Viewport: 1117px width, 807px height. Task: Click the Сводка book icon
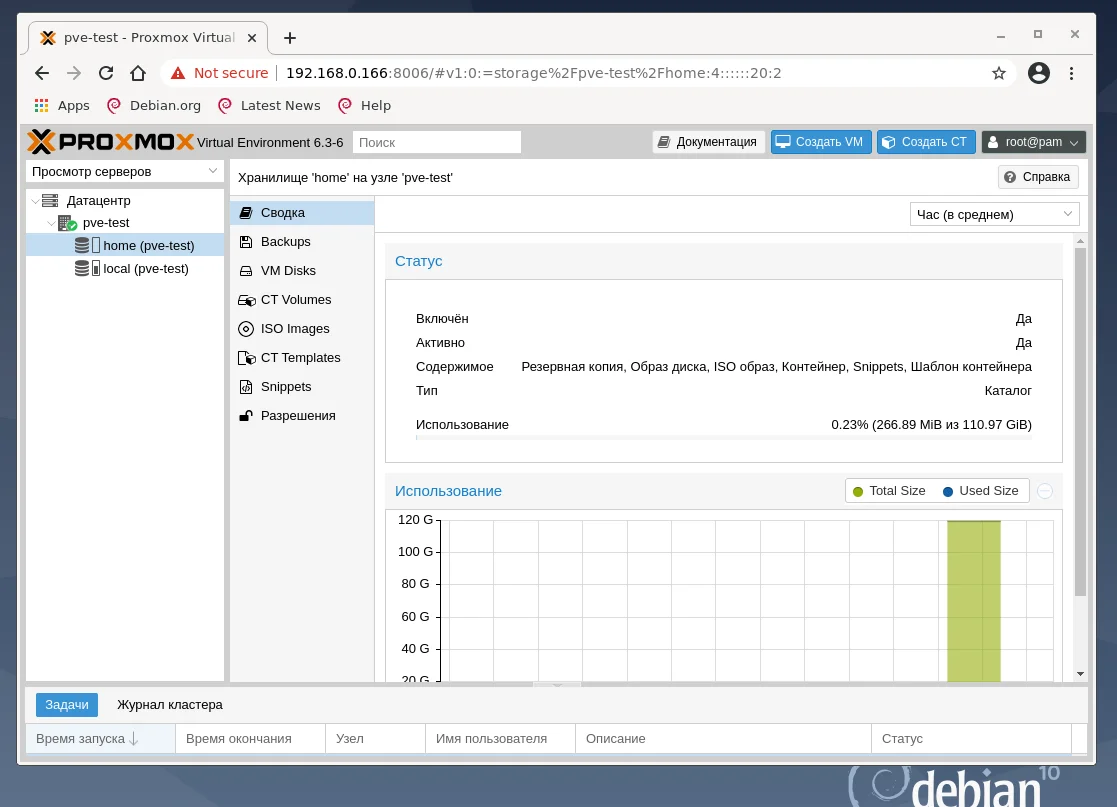(x=246, y=212)
